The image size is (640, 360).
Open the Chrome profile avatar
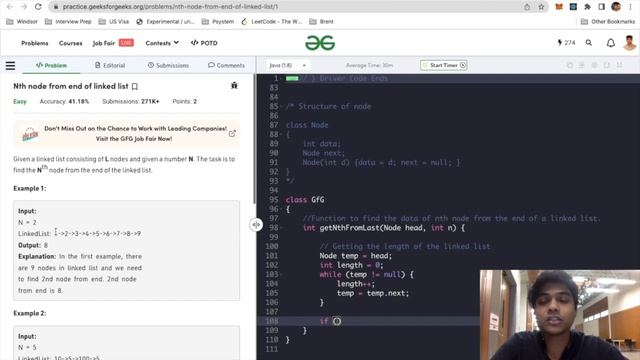(x=616, y=7)
